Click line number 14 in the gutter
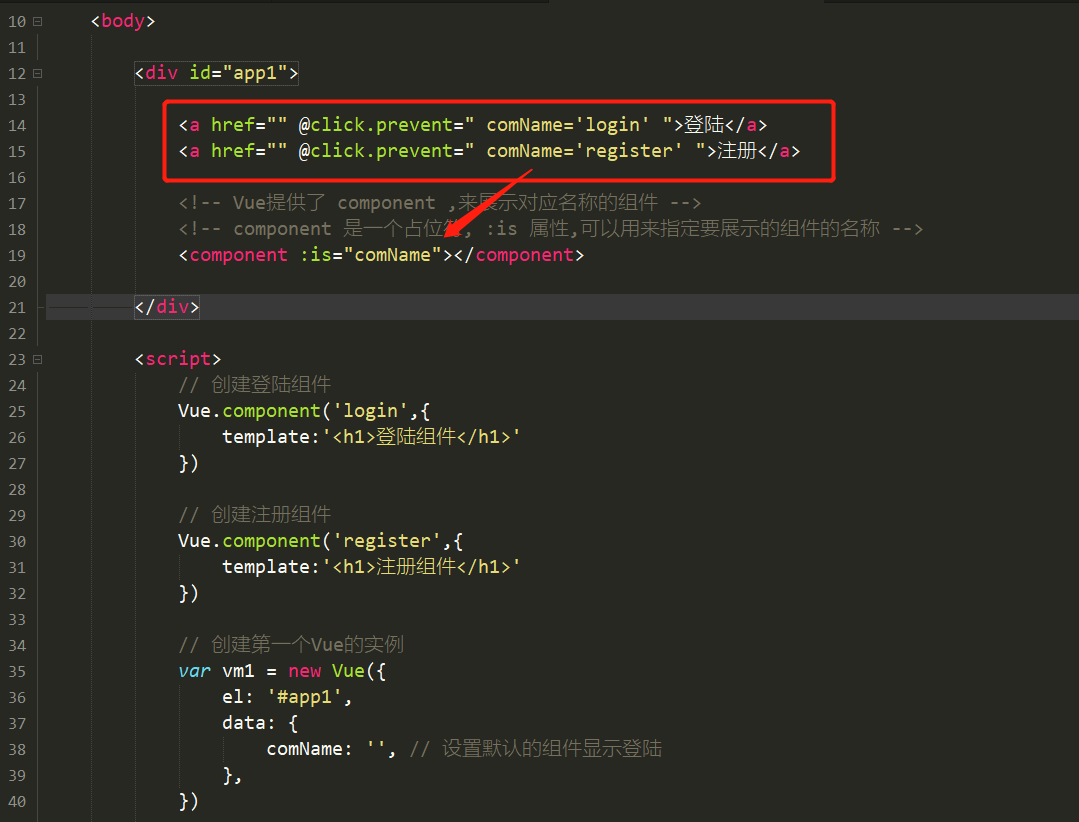Viewport: 1079px width, 822px height. pyautogui.click(x=17, y=126)
